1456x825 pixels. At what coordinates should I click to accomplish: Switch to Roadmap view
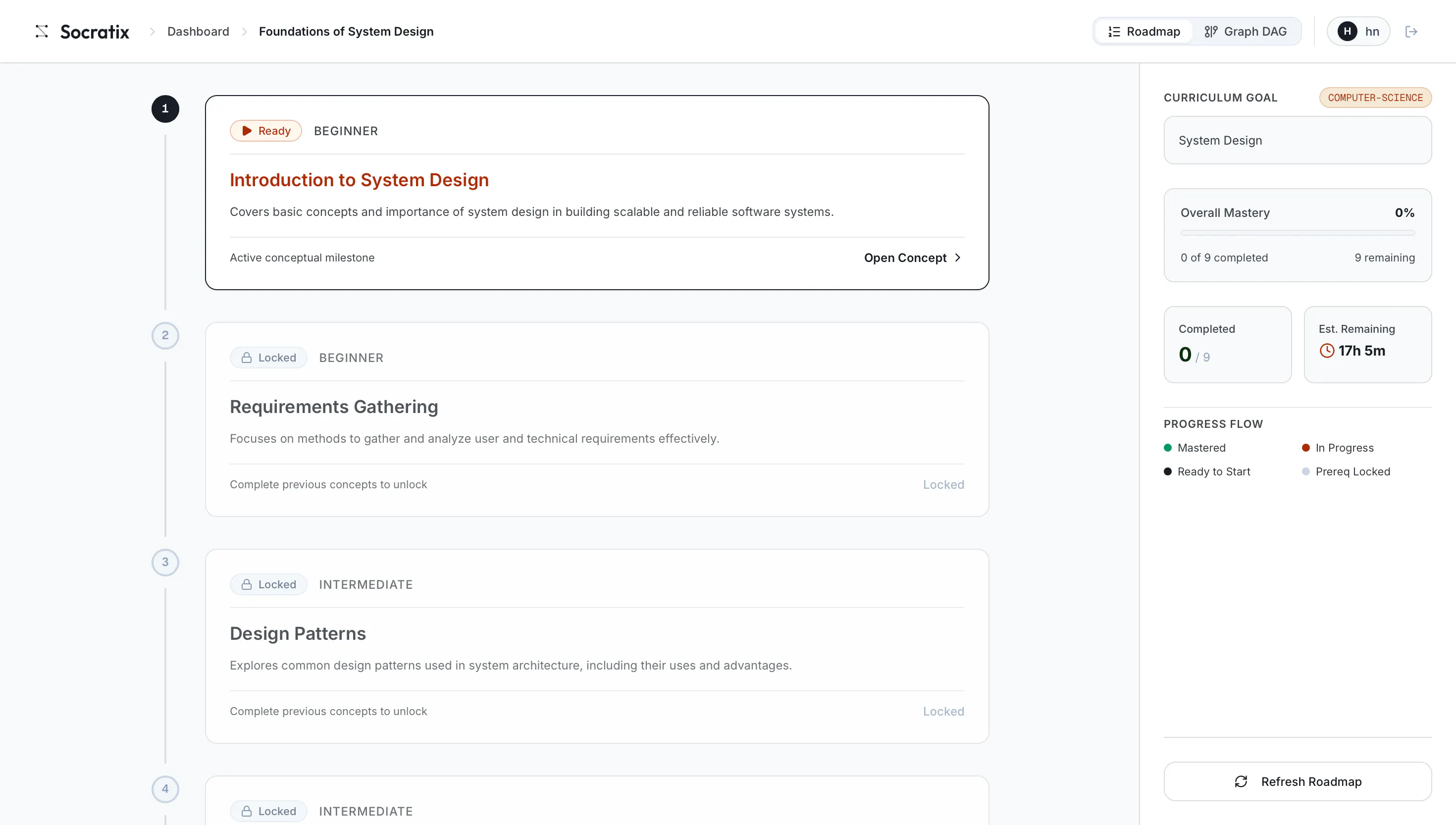click(1144, 31)
